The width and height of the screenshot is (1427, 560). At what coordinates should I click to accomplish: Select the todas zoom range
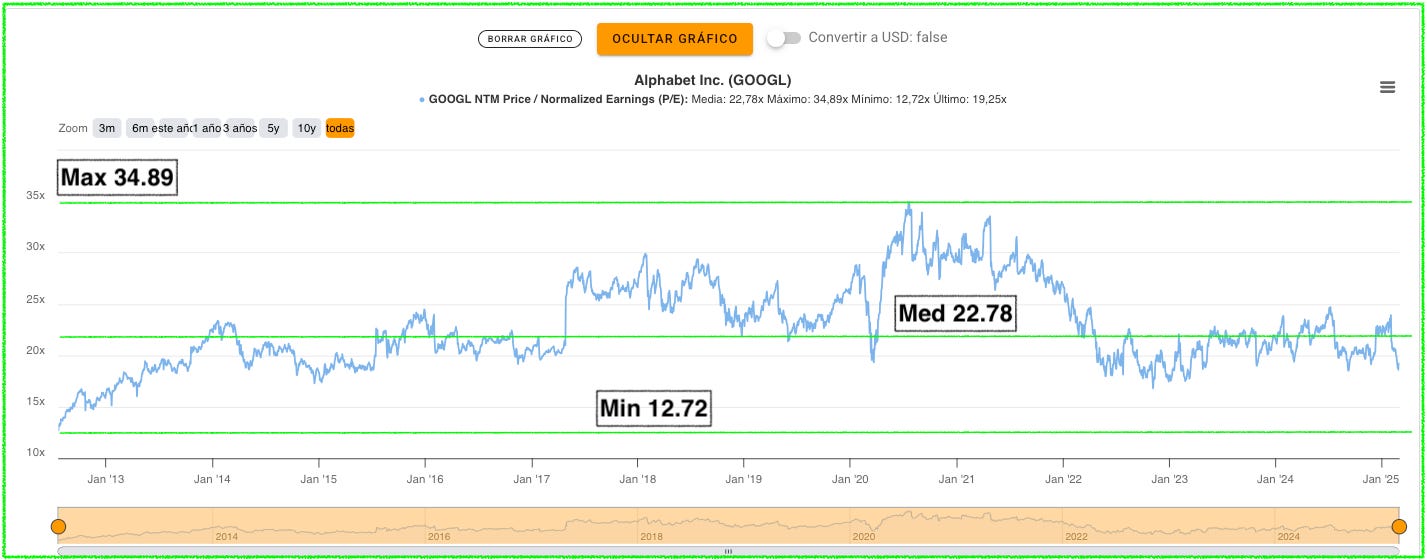340,128
